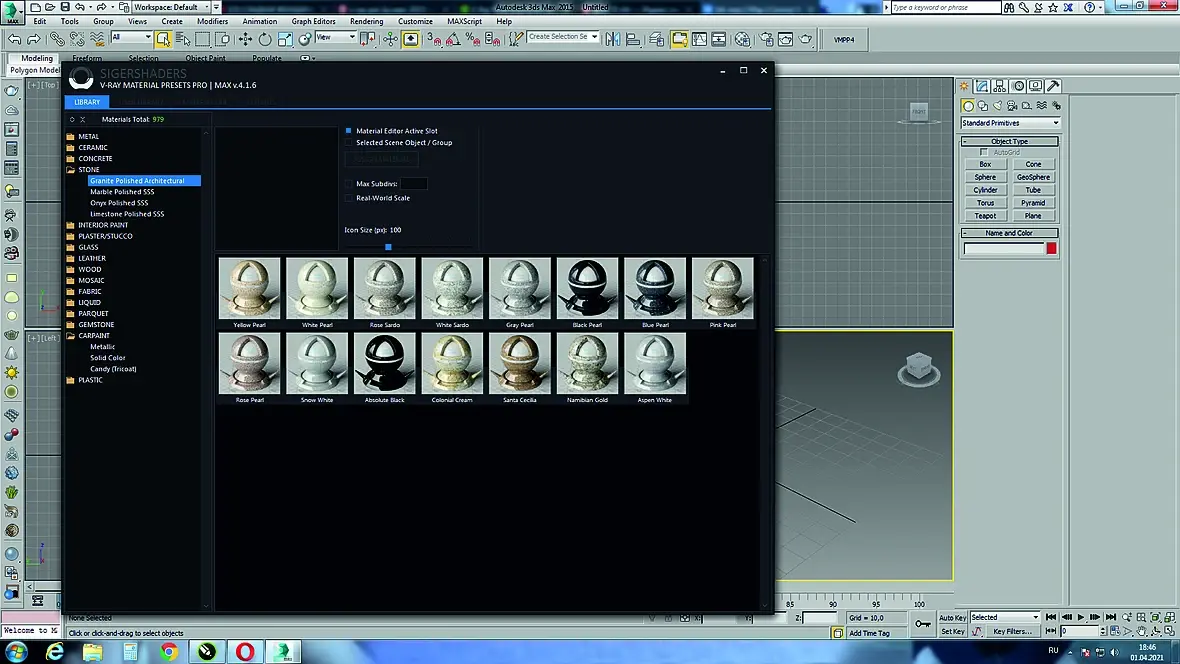Click the GeoSphere primitive button
This screenshot has height=664, width=1180.
1033,177
